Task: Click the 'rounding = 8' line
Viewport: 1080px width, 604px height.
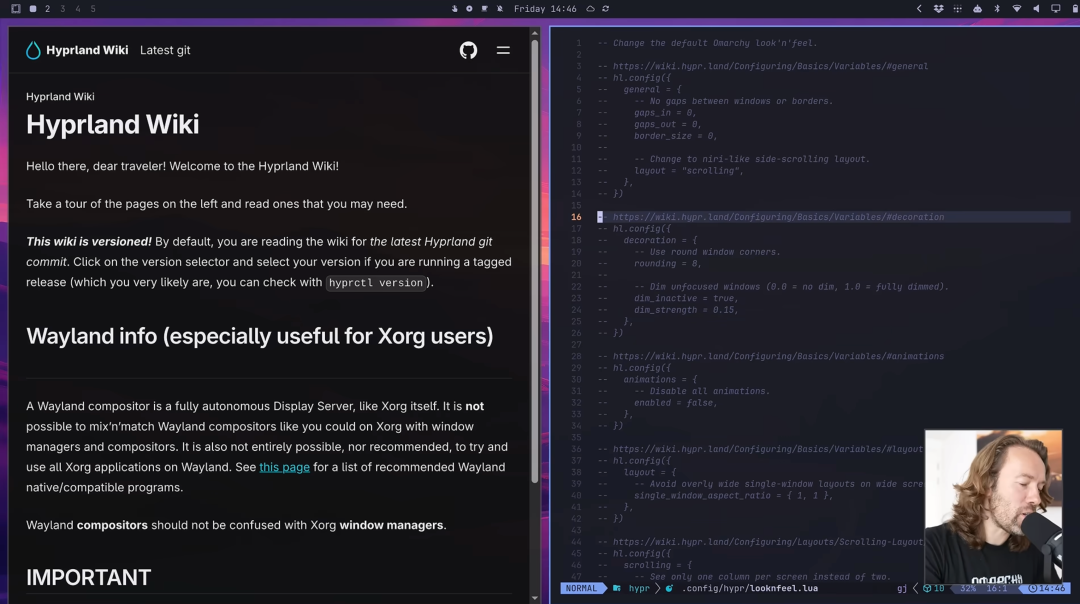Action: click(667, 264)
